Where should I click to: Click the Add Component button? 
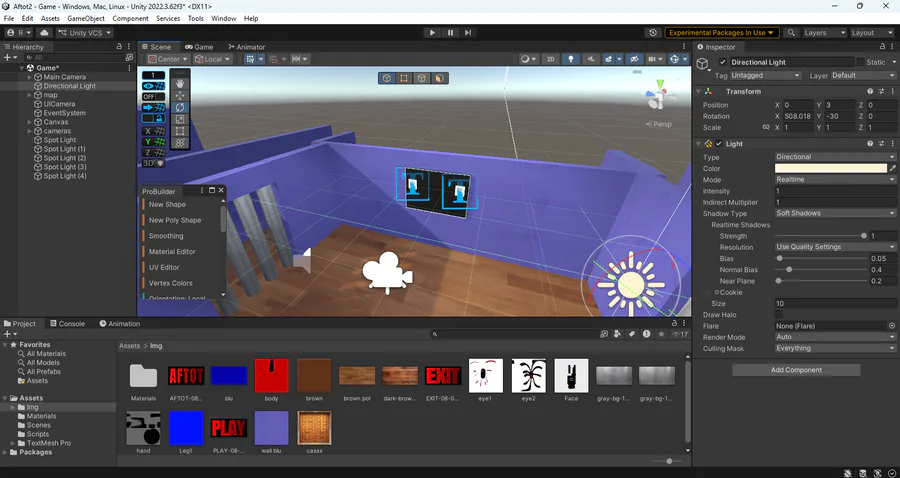[x=796, y=370]
